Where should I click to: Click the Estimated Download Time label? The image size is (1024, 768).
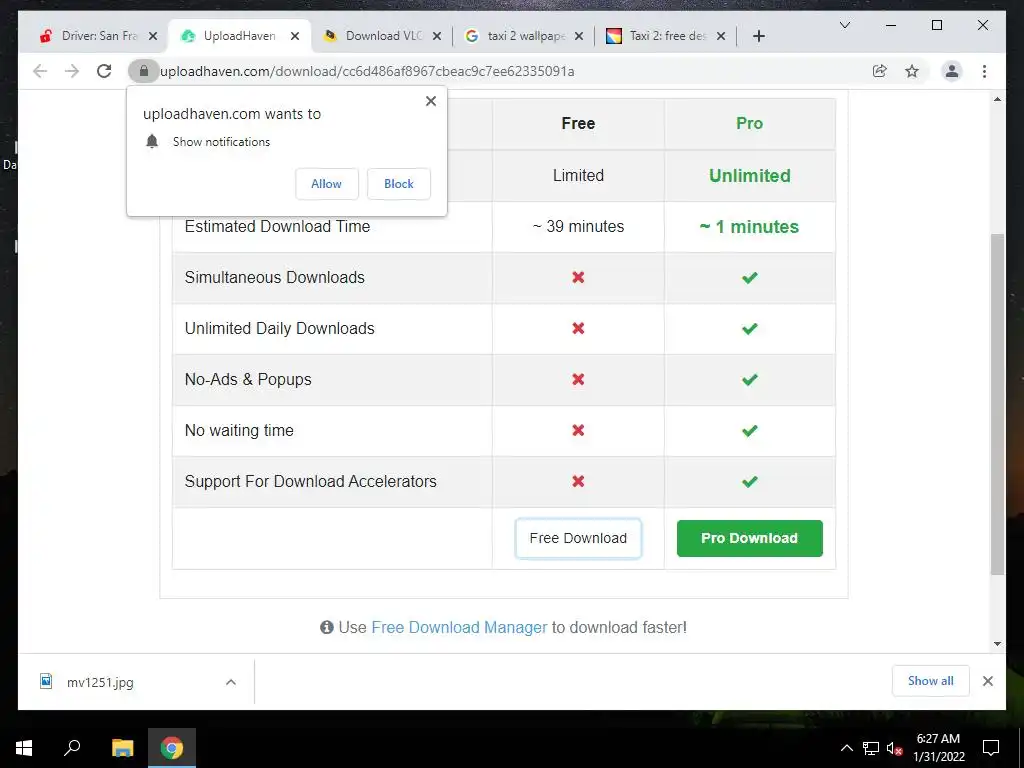pos(278,227)
